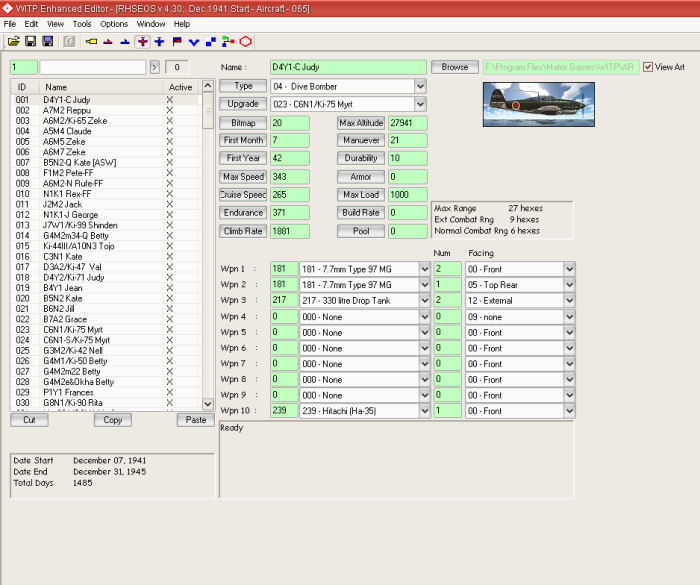Click the black floppy disk save icon
Viewport: 700px width, 585px height.
tap(30, 41)
